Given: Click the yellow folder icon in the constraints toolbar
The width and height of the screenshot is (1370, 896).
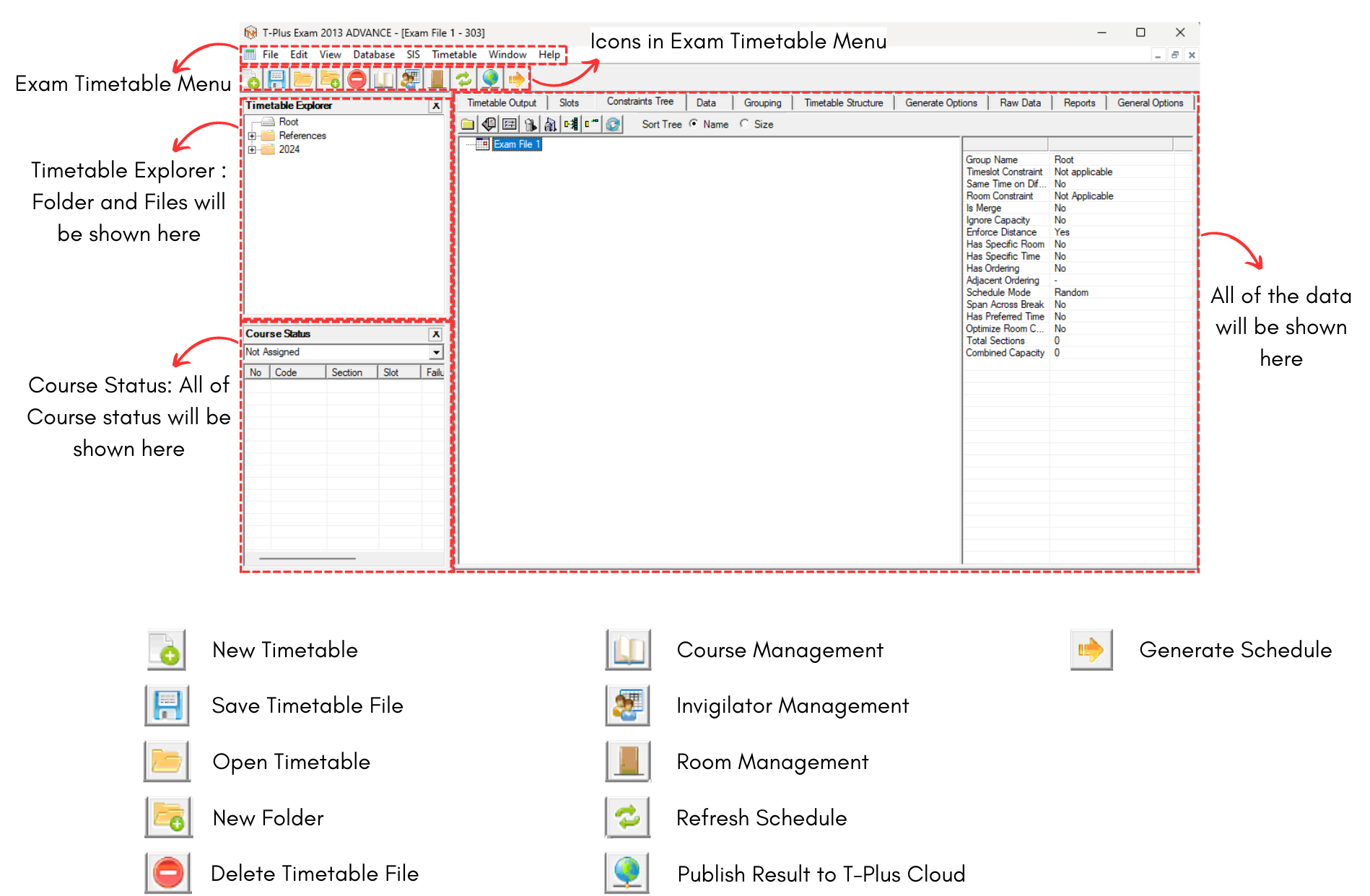Looking at the screenshot, I should point(468,124).
